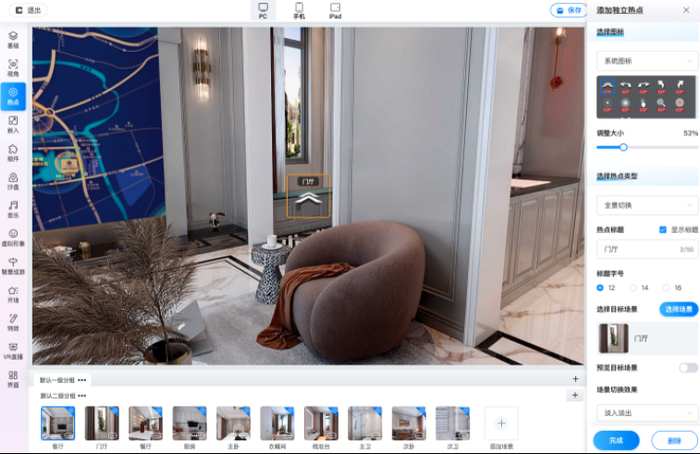Choose the double-chevron up hotspot icon
Viewport: 700px width, 454px height.
[x=607, y=86]
